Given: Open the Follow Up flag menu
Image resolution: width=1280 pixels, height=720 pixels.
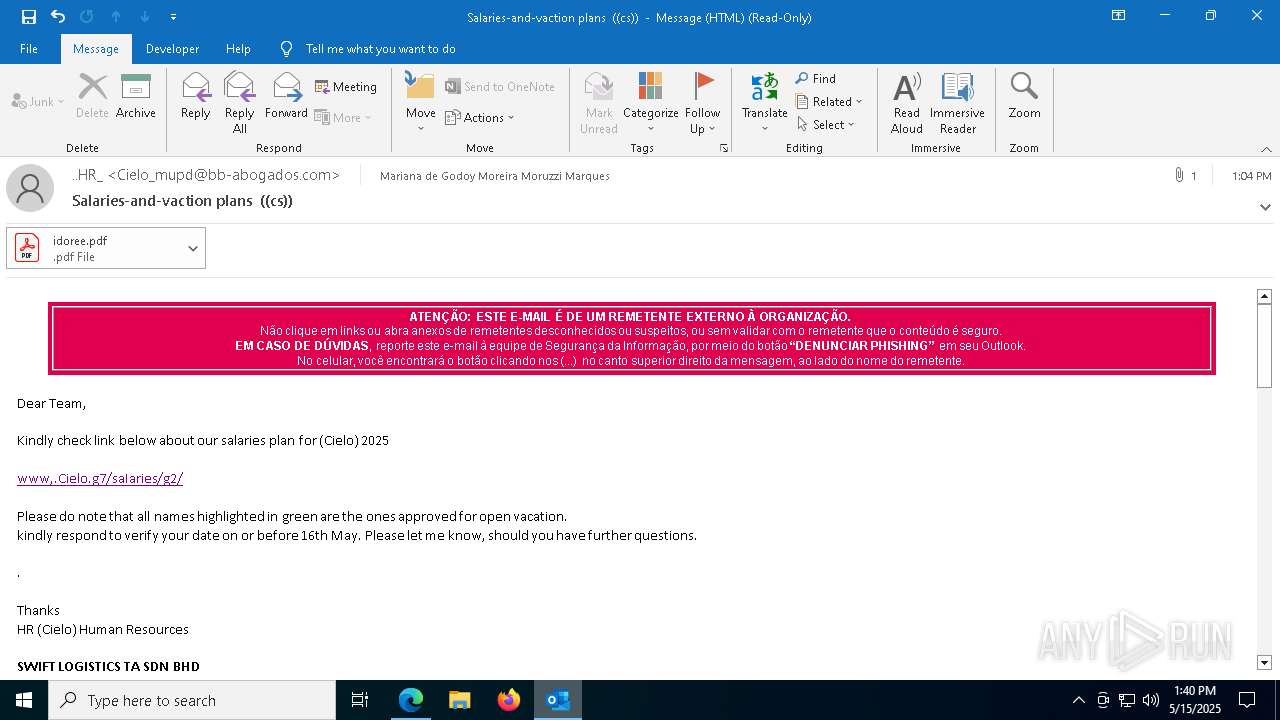Looking at the screenshot, I should pos(703,102).
